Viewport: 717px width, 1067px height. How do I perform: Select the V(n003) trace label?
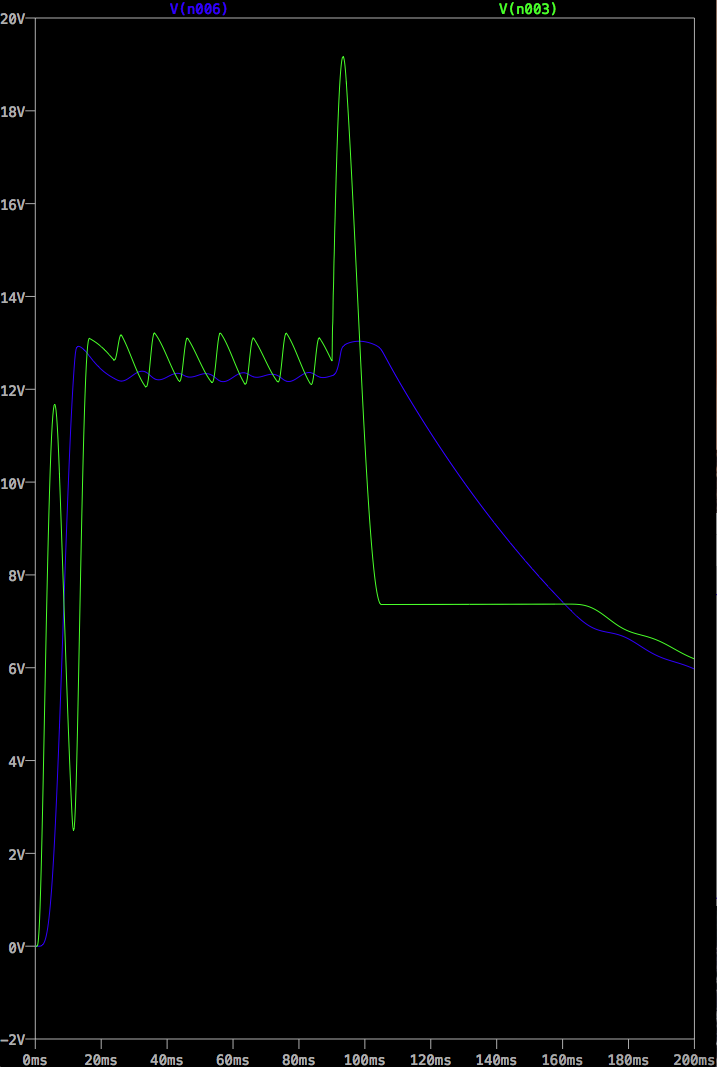point(528,8)
